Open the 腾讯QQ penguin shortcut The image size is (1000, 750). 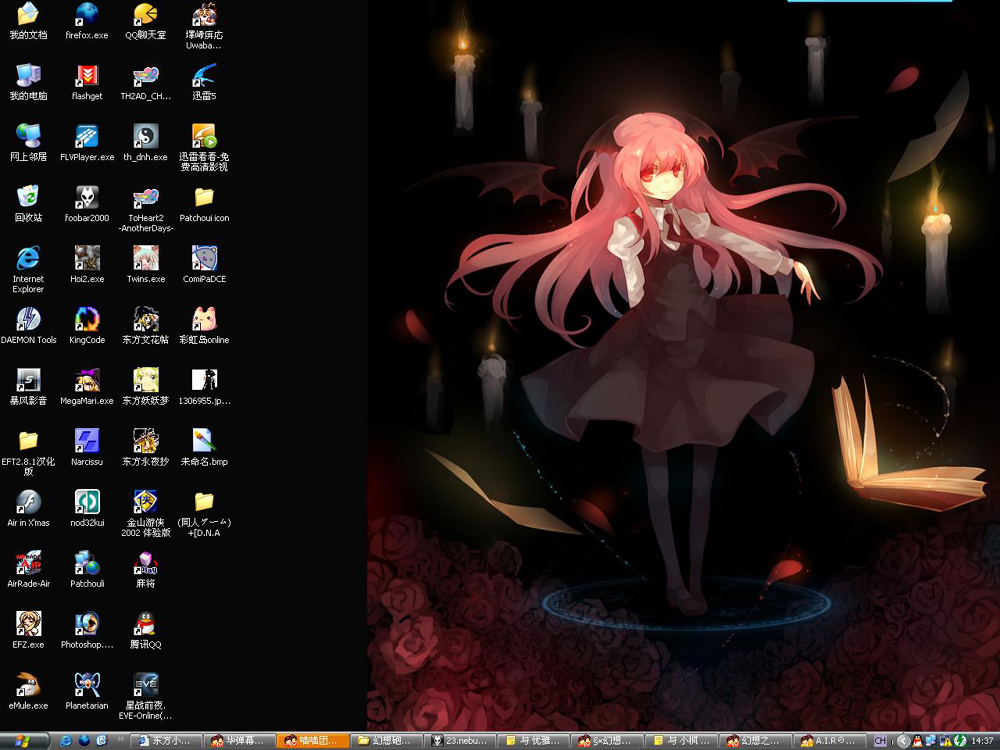[145, 631]
